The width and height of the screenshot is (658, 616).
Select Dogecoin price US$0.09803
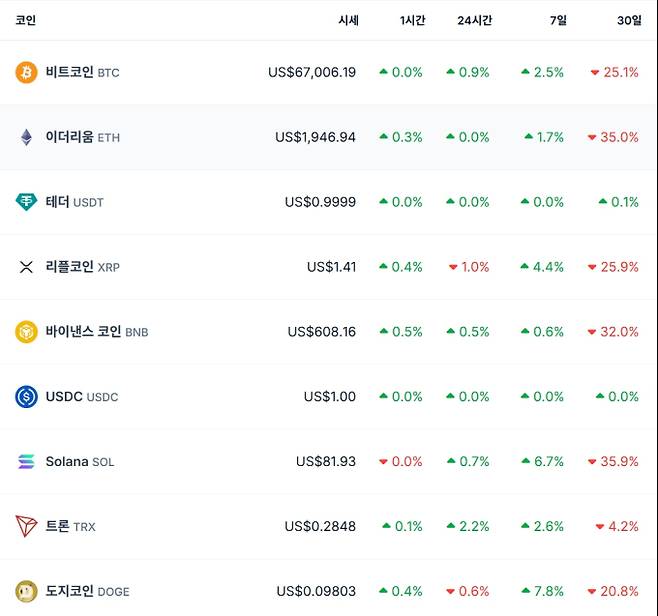(x=316, y=591)
